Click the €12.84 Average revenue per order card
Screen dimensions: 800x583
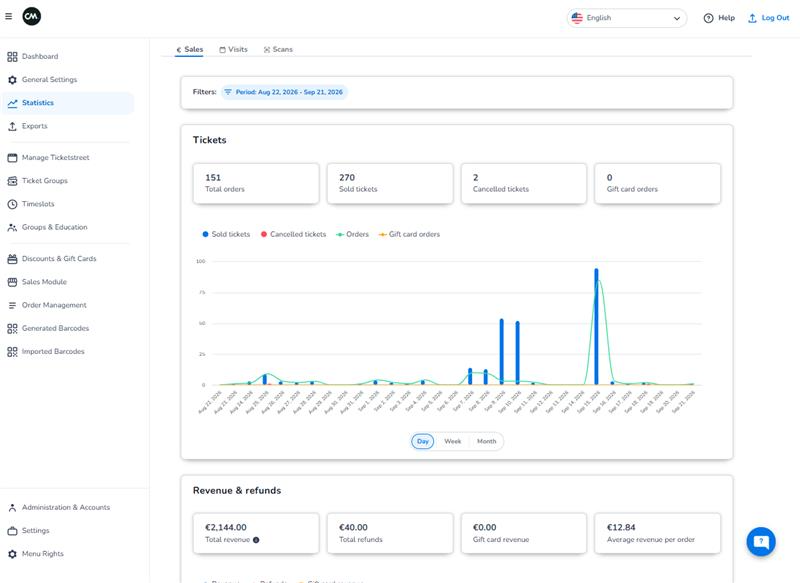tap(658, 534)
